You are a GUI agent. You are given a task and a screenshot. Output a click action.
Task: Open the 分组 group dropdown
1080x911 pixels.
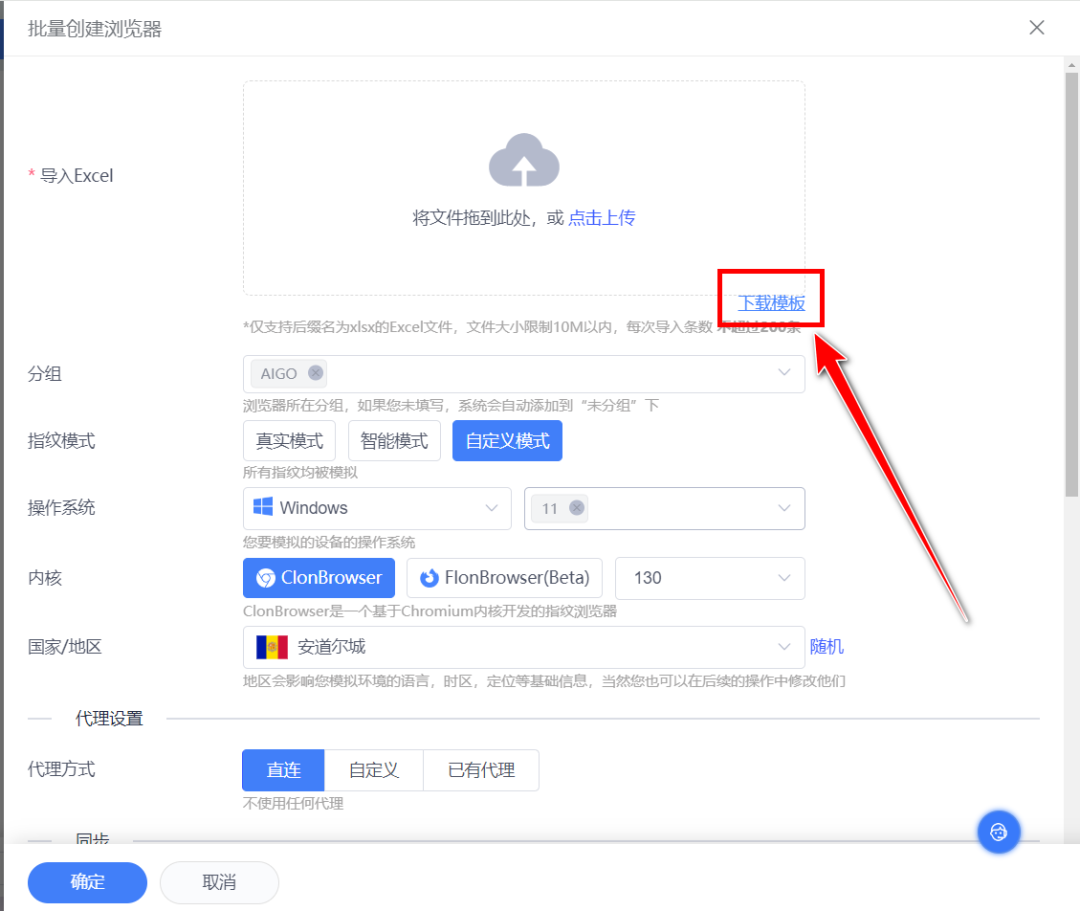(x=783, y=373)
